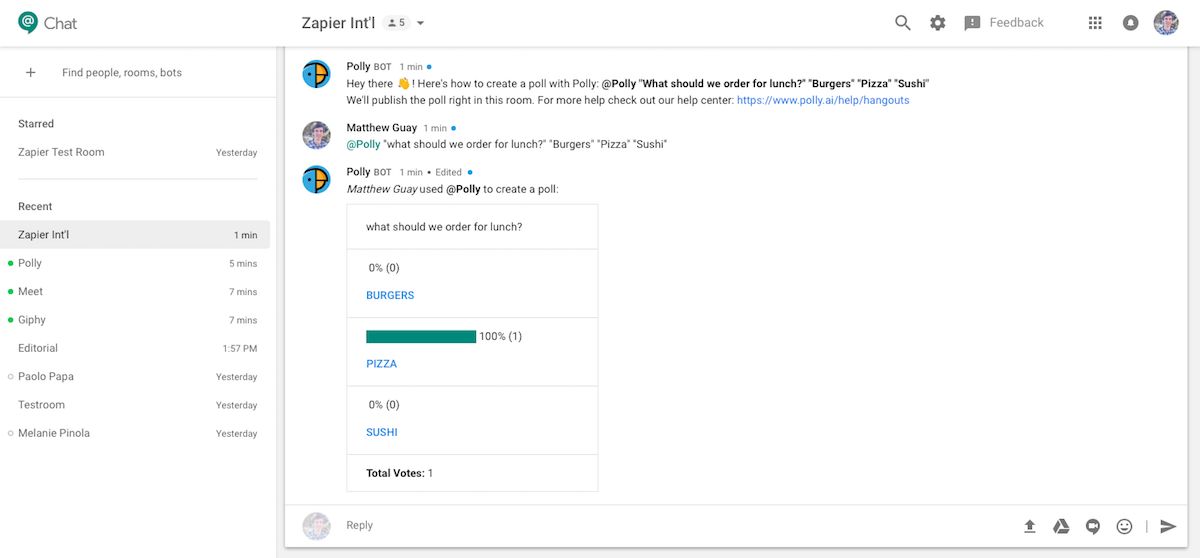Click the green PIZZA vote progress bar

point(421,337)
